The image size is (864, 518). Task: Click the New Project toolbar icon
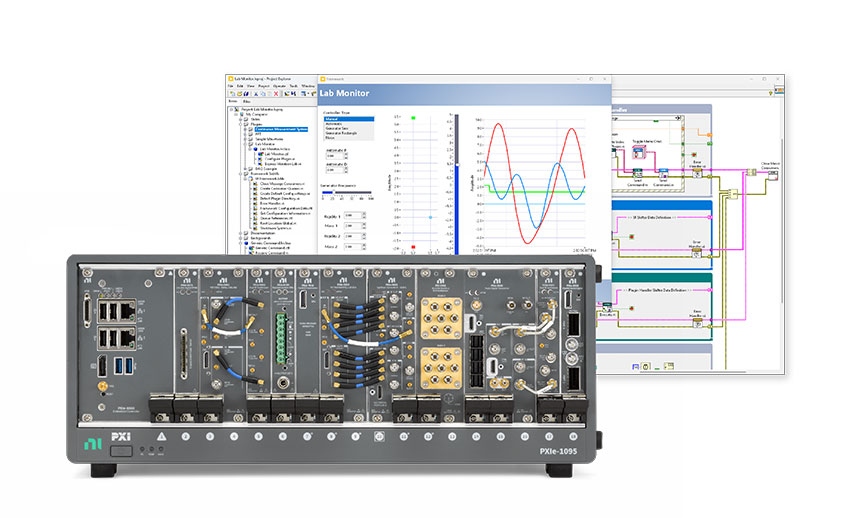coord(233,94)
